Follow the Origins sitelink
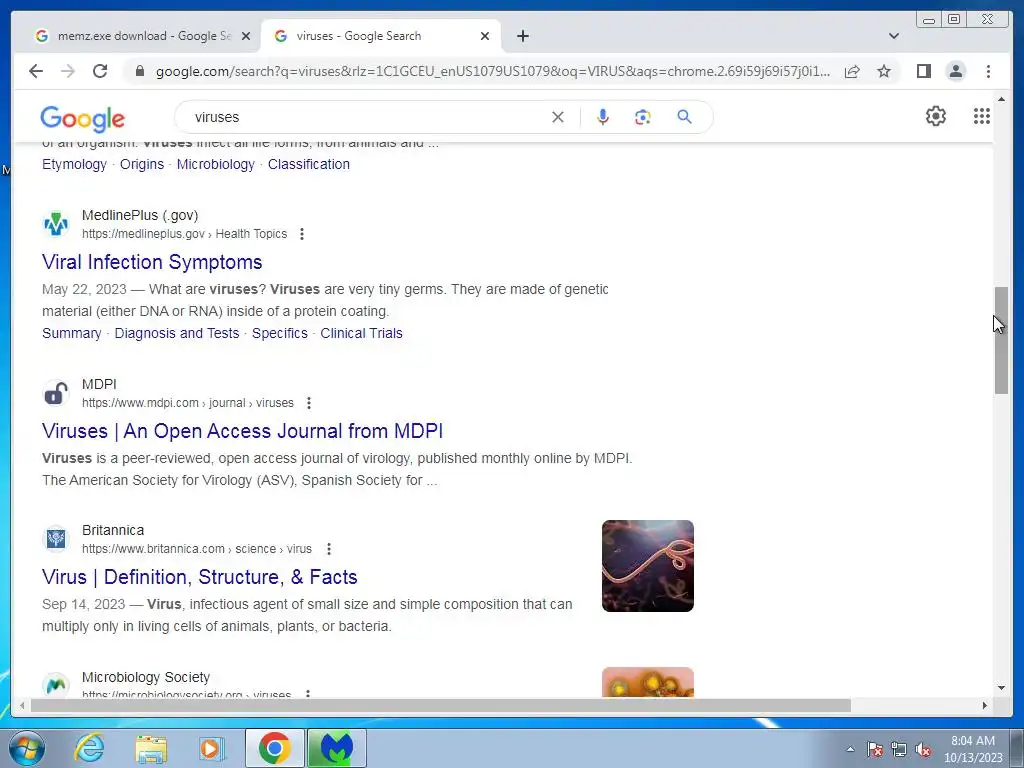Viewport: 1024px width, 768px height. click(x=142, y=165)
